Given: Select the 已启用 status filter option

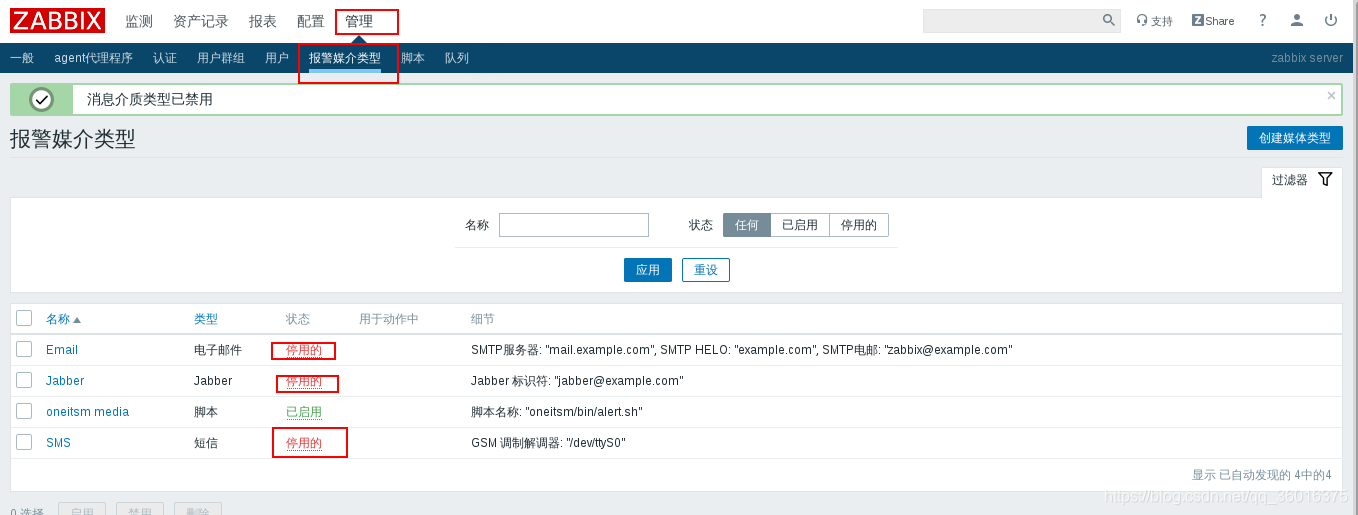Looking at the screenshot, I should coord(800,225).
